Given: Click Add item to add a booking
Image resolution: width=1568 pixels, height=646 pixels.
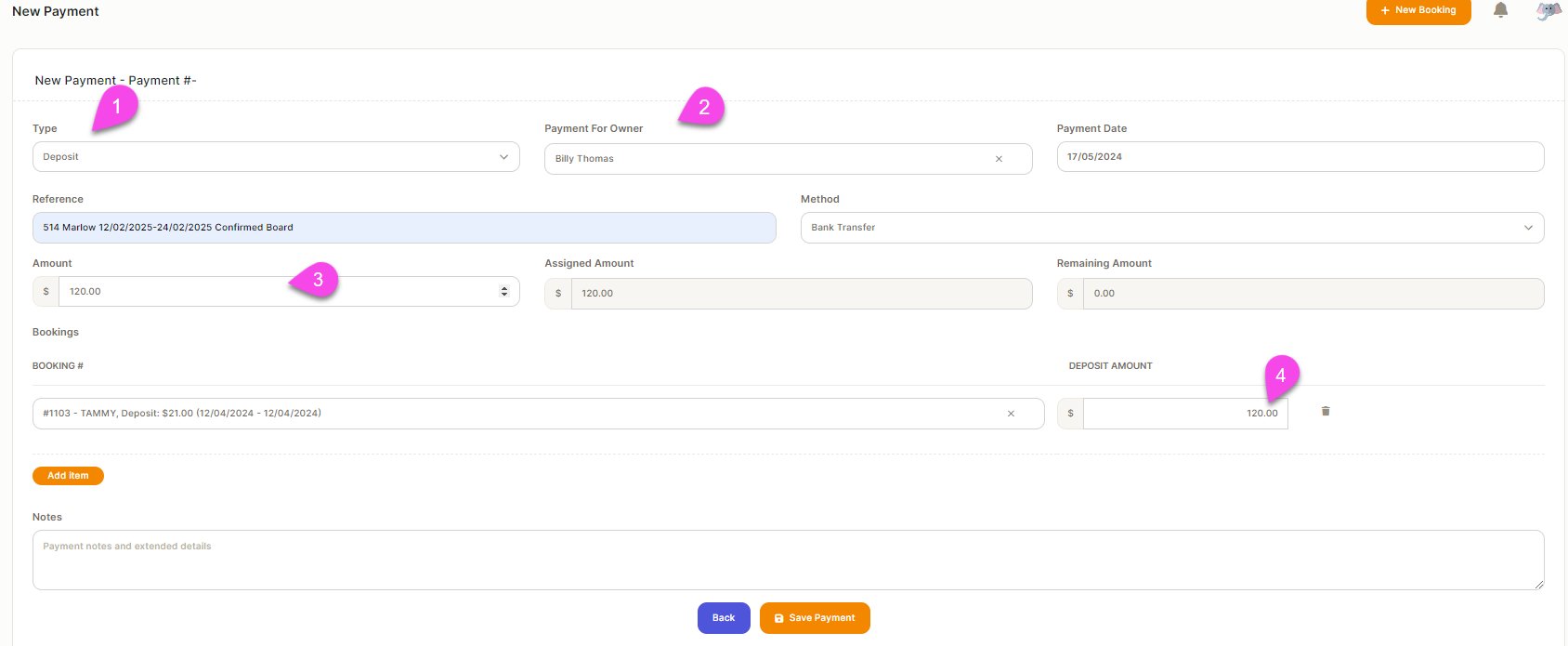Looking at the screenshot, I should click(x=68, y=476).
